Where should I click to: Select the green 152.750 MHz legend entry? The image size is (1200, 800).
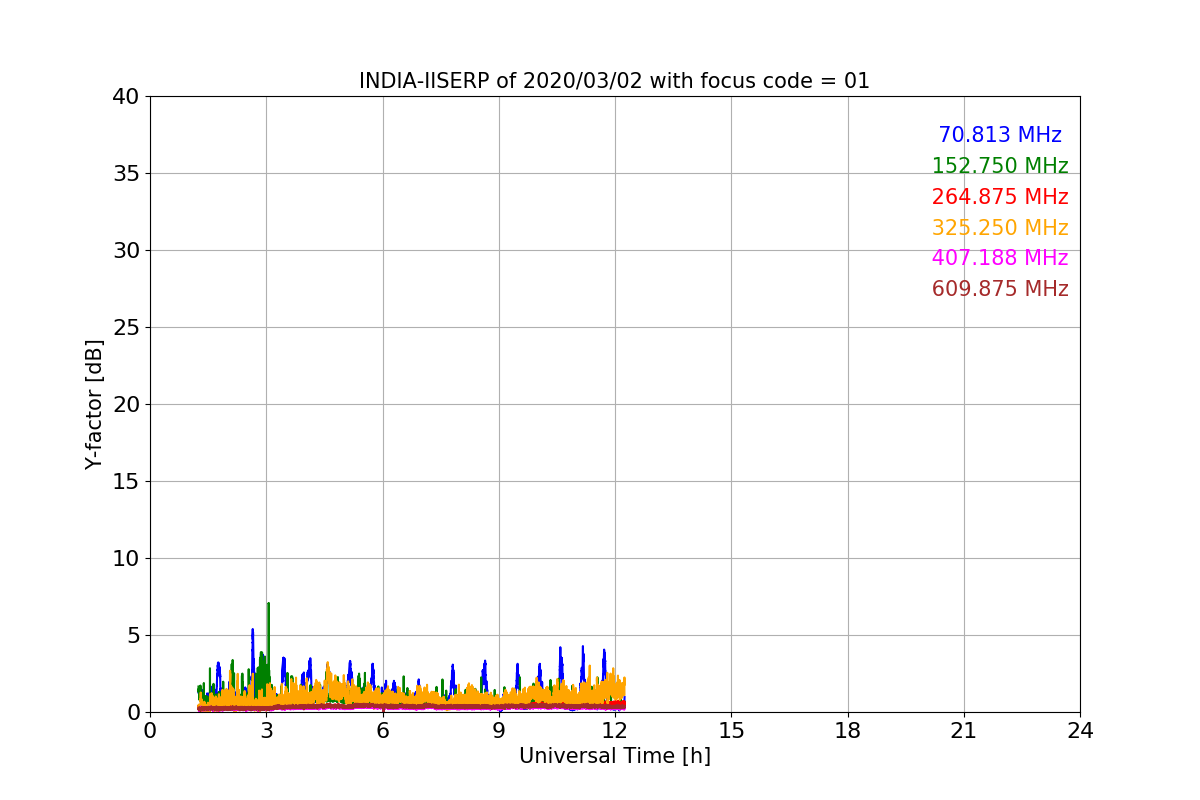999,166
